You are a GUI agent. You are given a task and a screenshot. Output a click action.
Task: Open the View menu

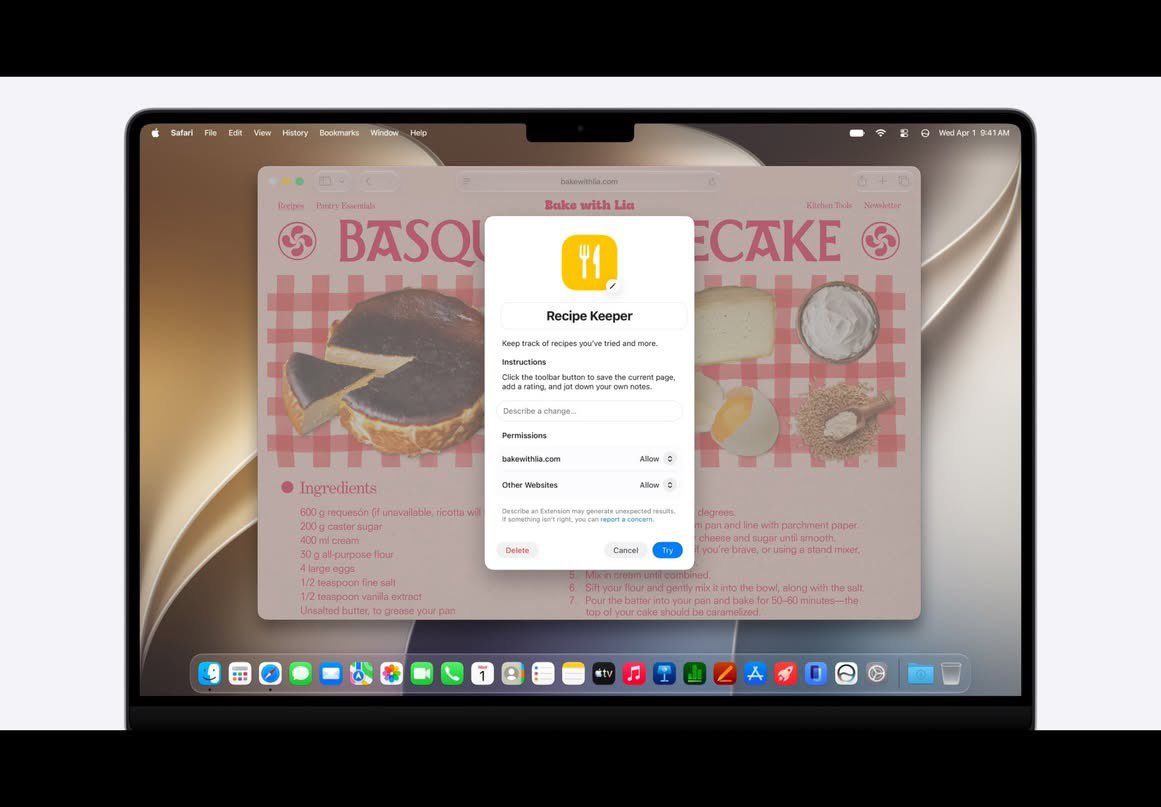(x=262, y=133)
